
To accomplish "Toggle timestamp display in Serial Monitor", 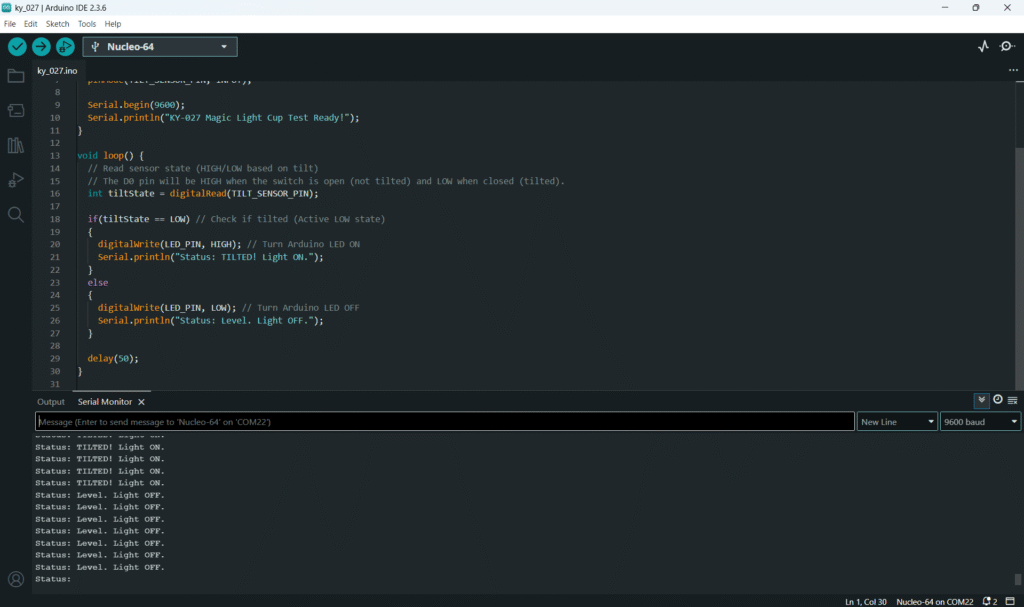I will [x=998, y=400].
